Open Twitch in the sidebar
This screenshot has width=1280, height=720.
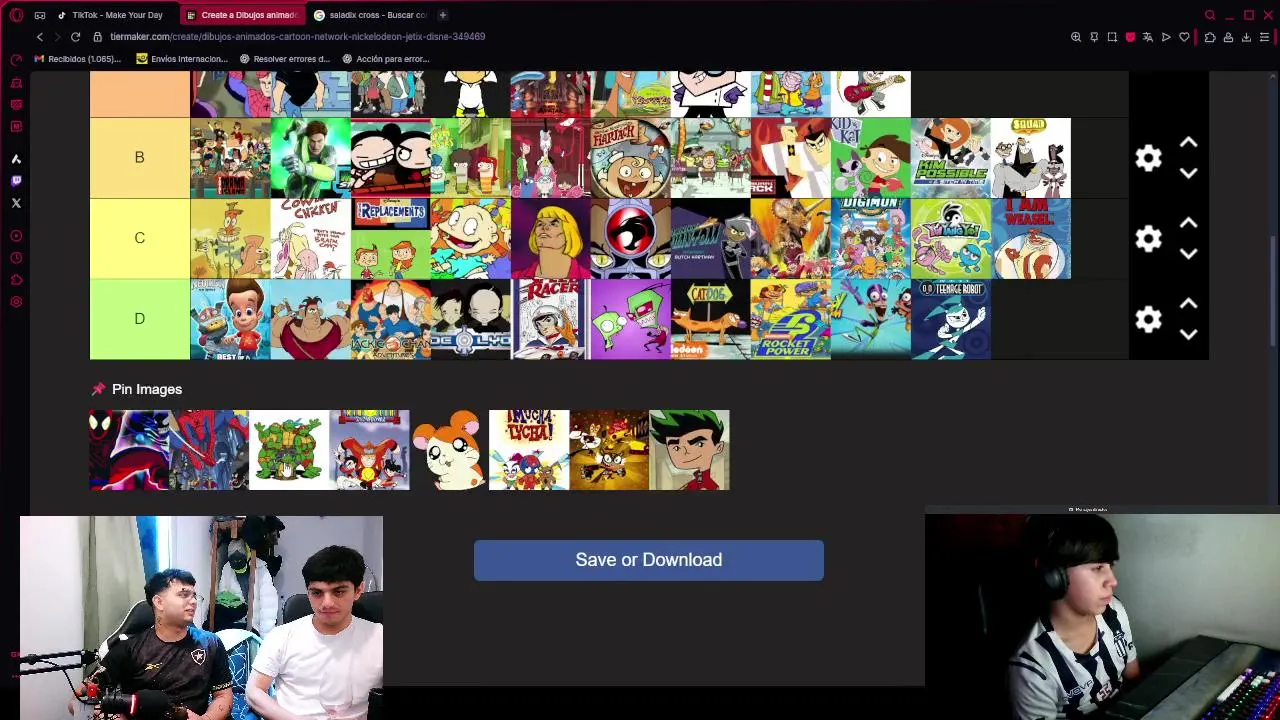pos(16,181)
